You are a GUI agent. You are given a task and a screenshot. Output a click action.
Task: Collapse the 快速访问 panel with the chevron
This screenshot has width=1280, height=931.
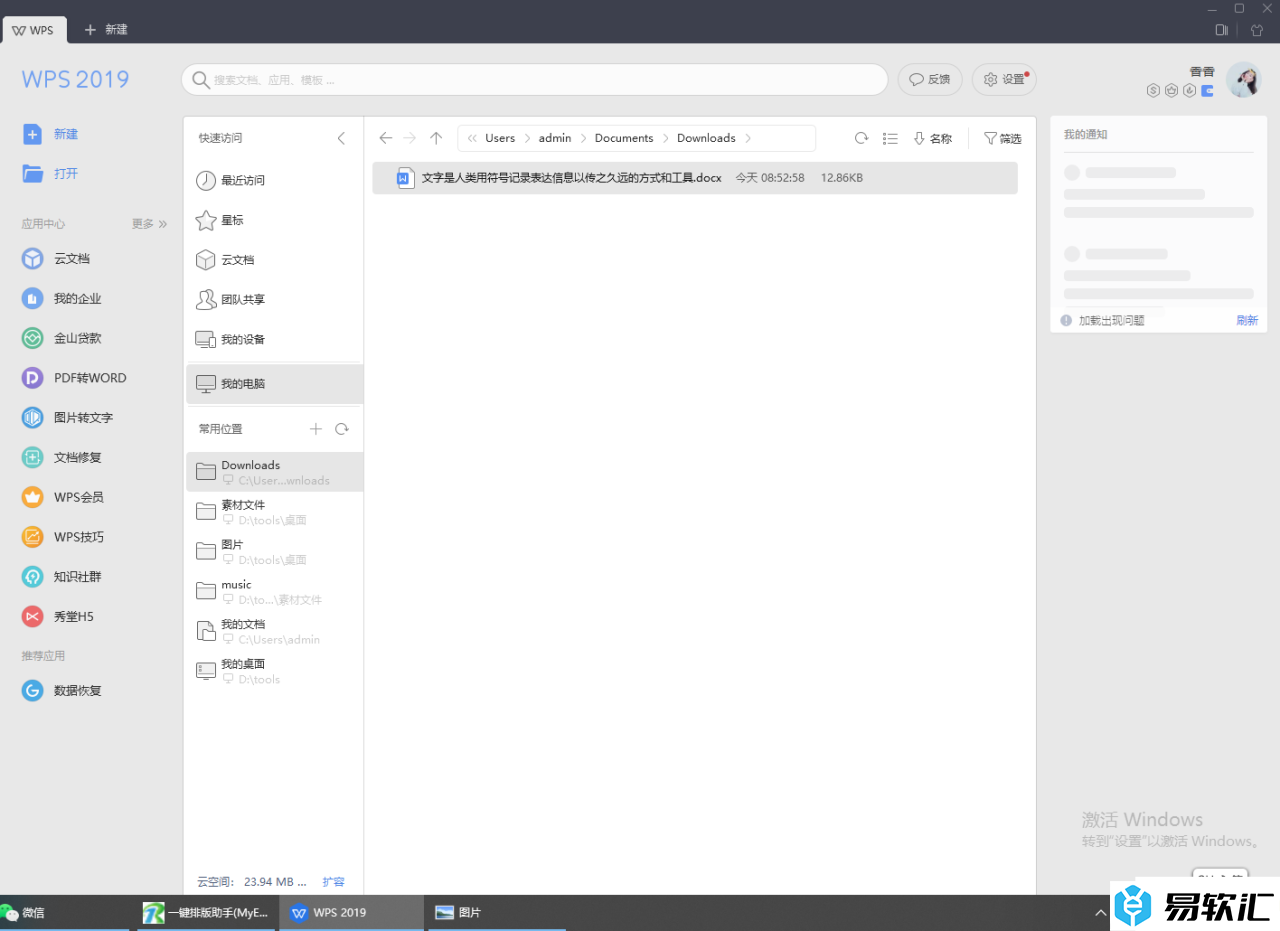click(341, 138)
